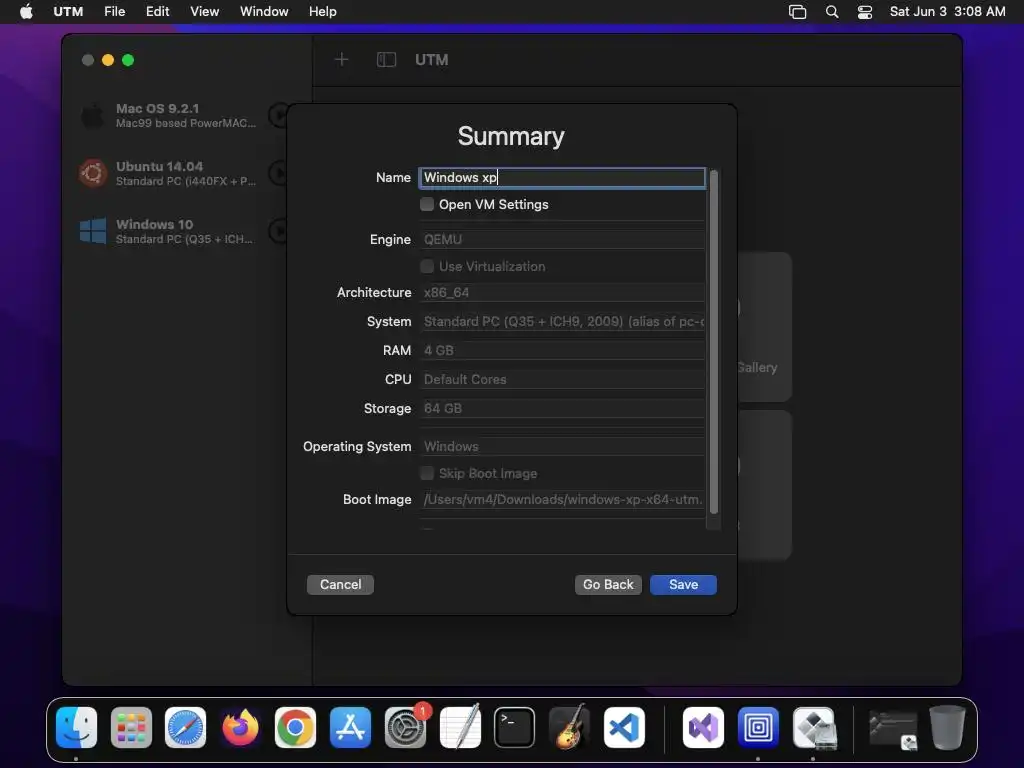Open the File menu
Image resolution: width=1024 pixels, height=768 pixels.
coord(114,11)
